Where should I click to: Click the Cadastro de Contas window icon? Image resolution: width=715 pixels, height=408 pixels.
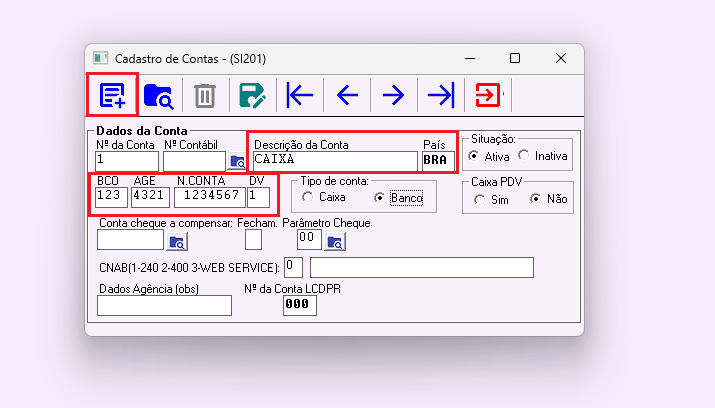coord(100,58)
